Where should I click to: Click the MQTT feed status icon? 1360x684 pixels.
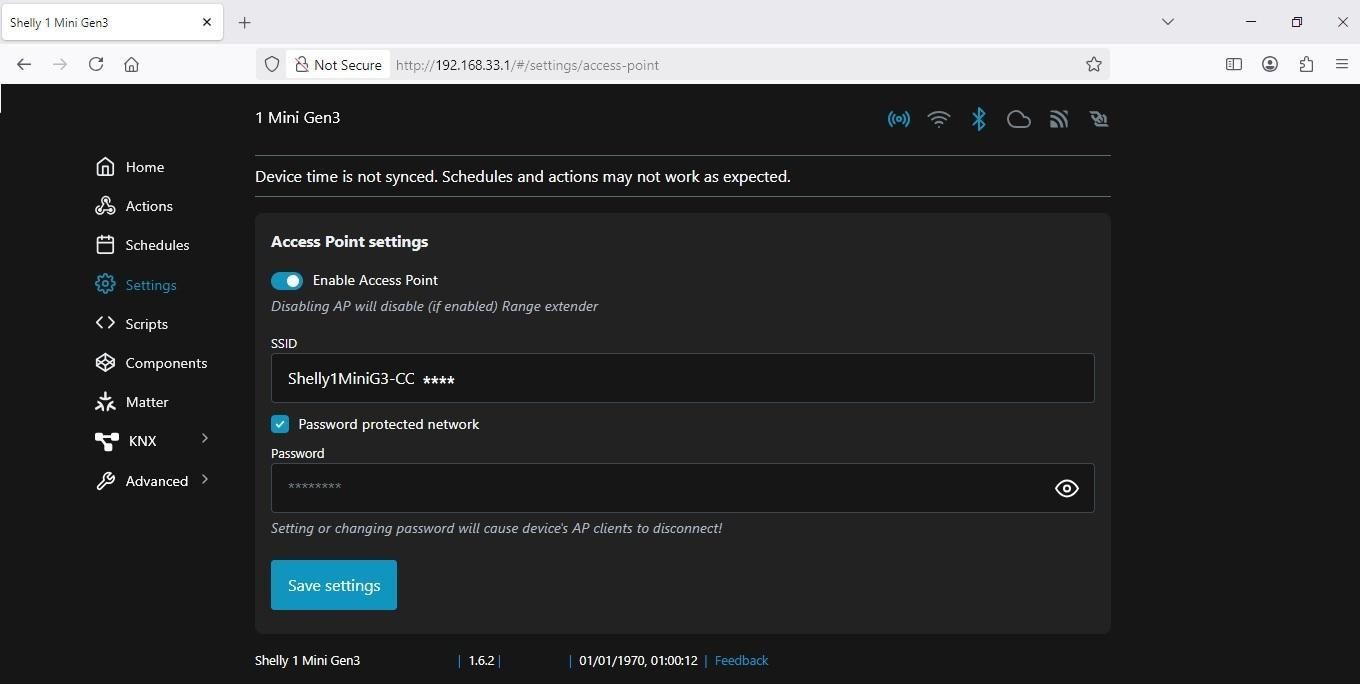point(1059,119)
